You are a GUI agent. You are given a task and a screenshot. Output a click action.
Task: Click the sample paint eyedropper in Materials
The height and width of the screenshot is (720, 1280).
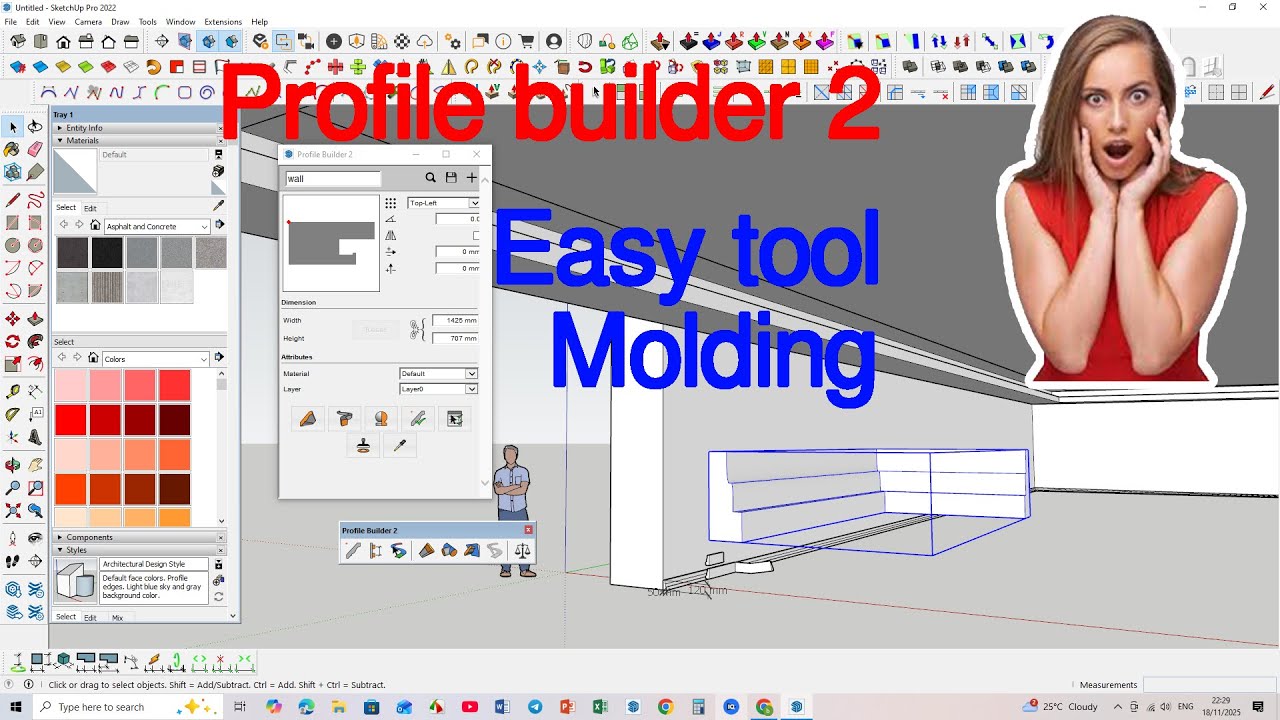pos(218,206)
